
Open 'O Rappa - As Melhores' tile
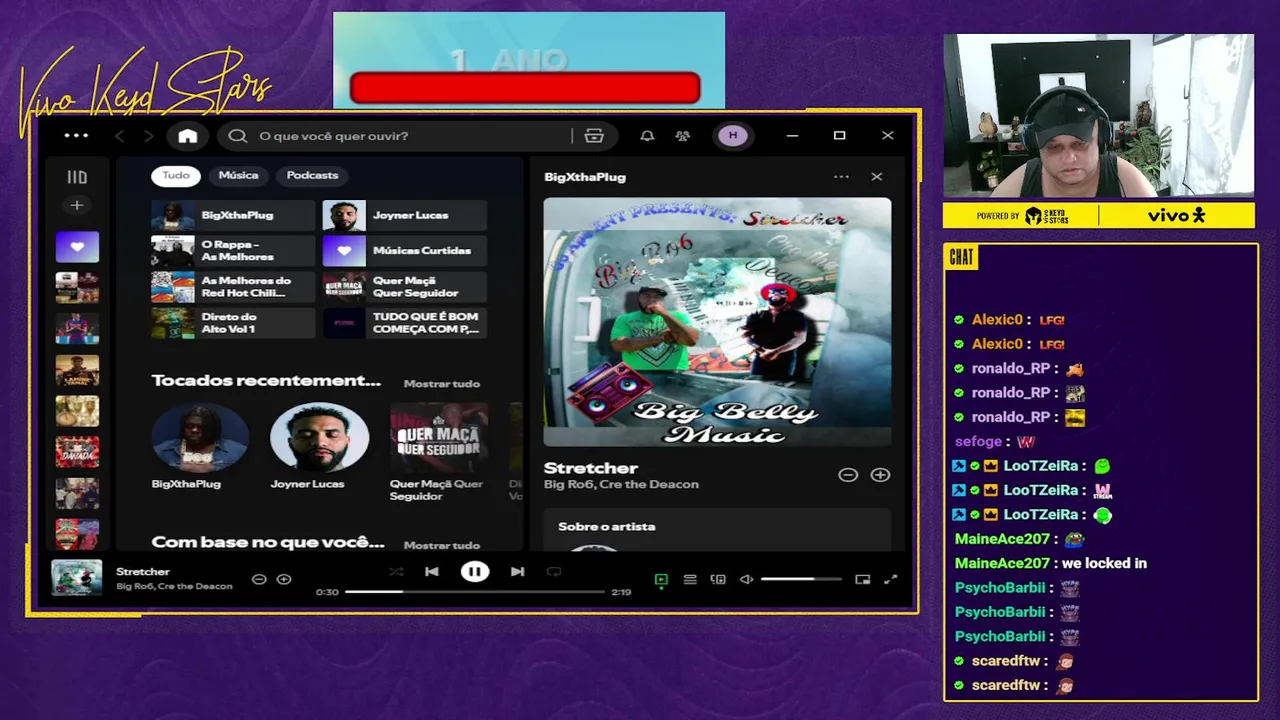tap(233, 251)
